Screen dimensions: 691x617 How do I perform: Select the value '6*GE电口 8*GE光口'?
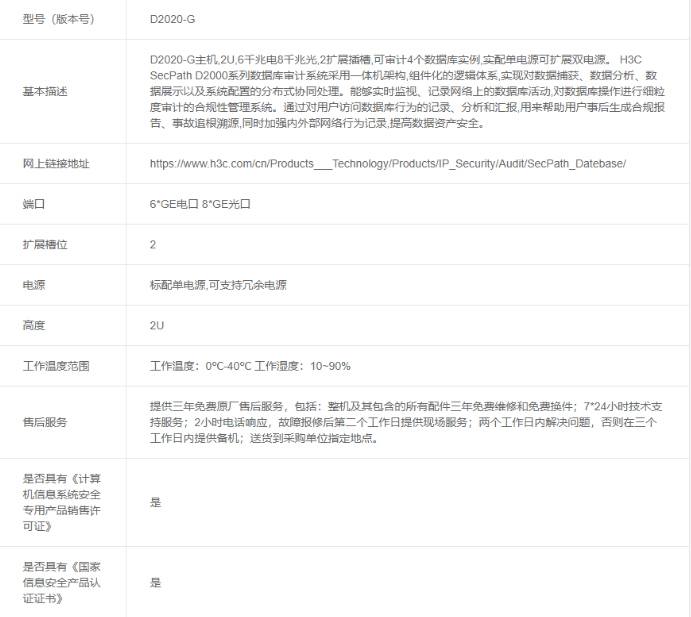pos(200,204)
